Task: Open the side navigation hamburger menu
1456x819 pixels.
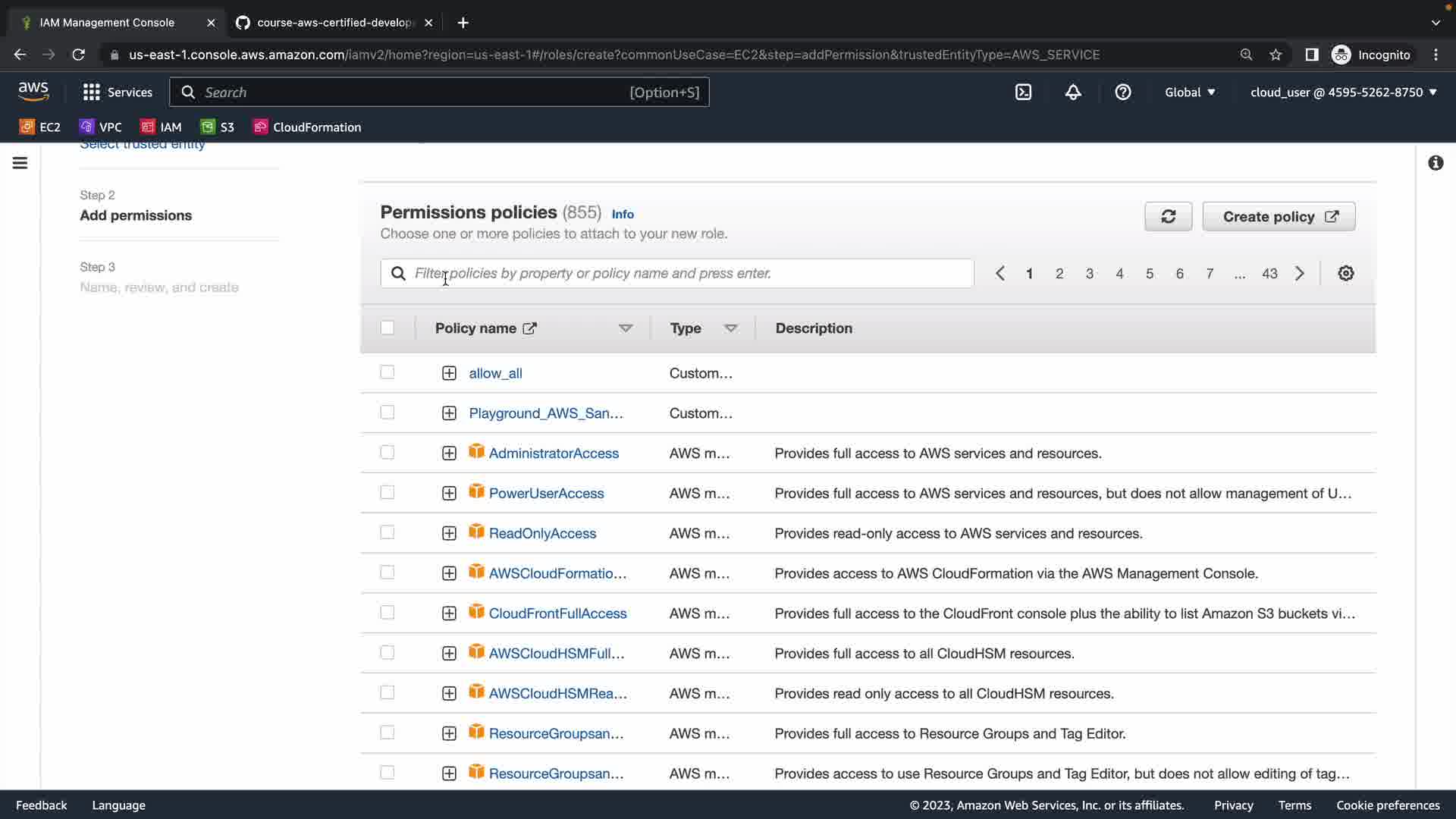Action: [x=20, y=163]
